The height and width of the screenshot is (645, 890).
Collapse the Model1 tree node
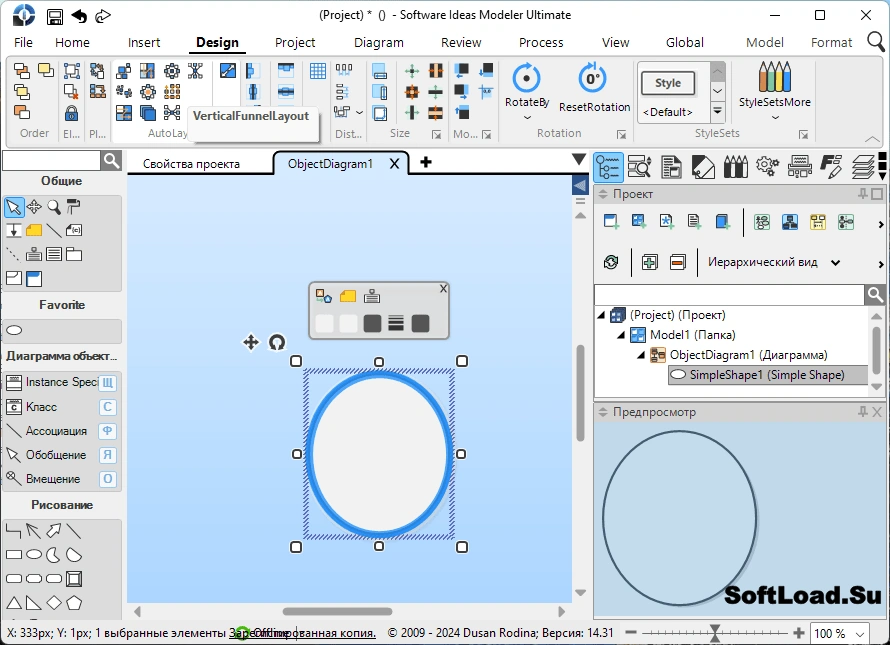tap(622, 335)
